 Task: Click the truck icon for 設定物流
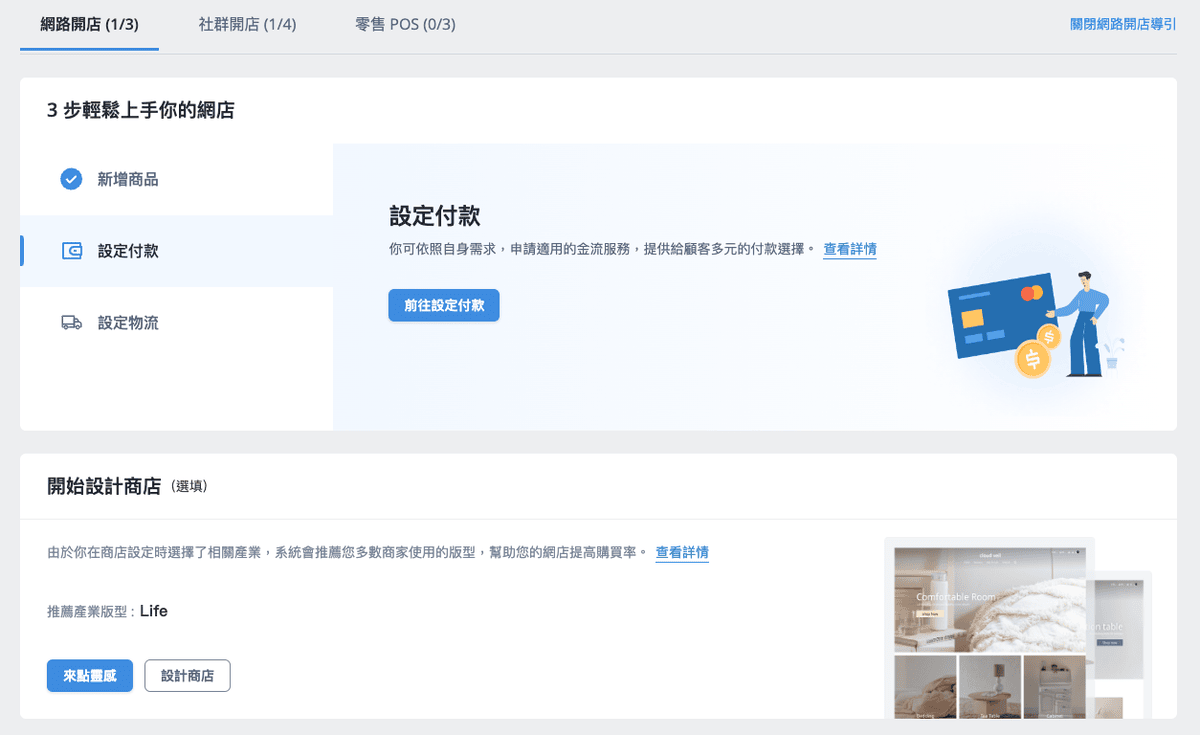[x=71, y=323]
